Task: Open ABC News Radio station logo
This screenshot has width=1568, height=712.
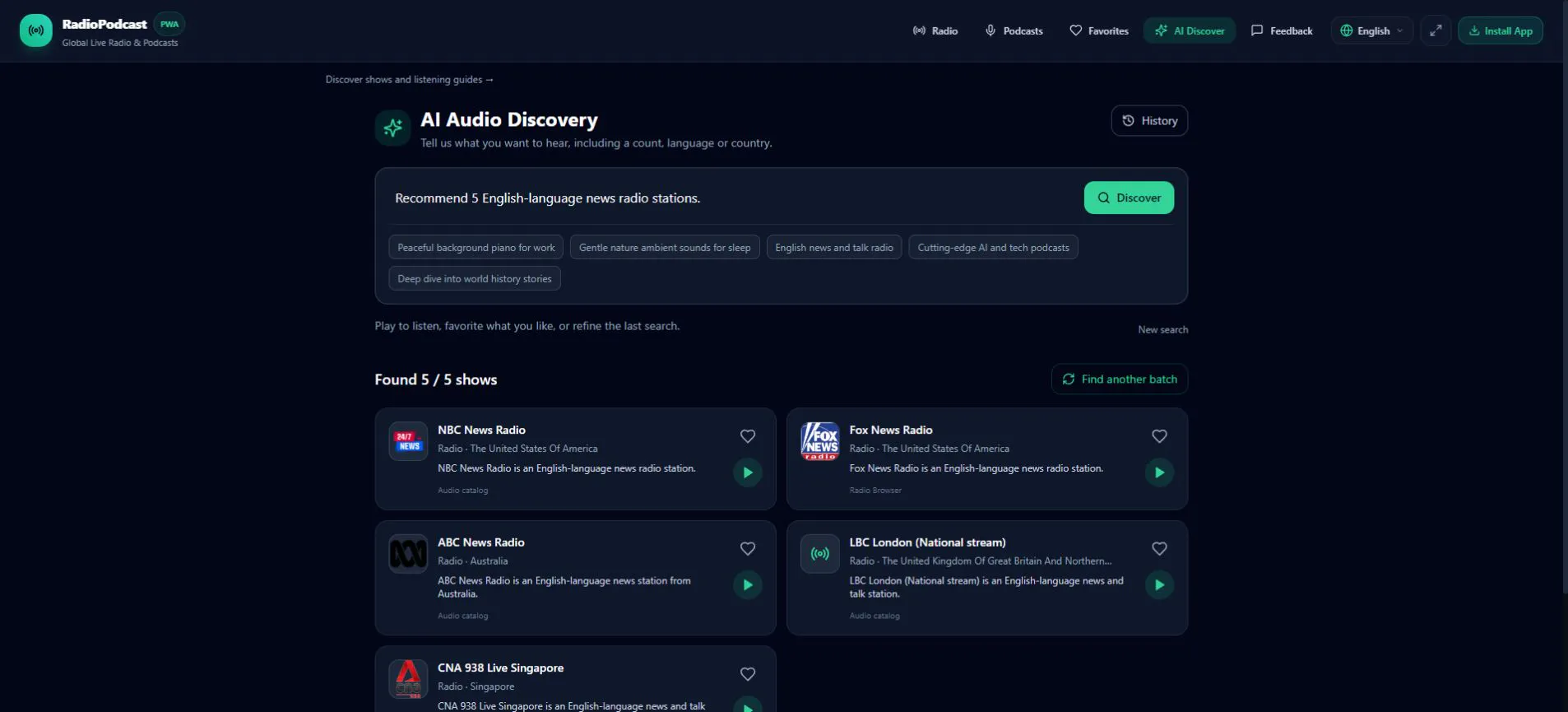Action: 408,554
